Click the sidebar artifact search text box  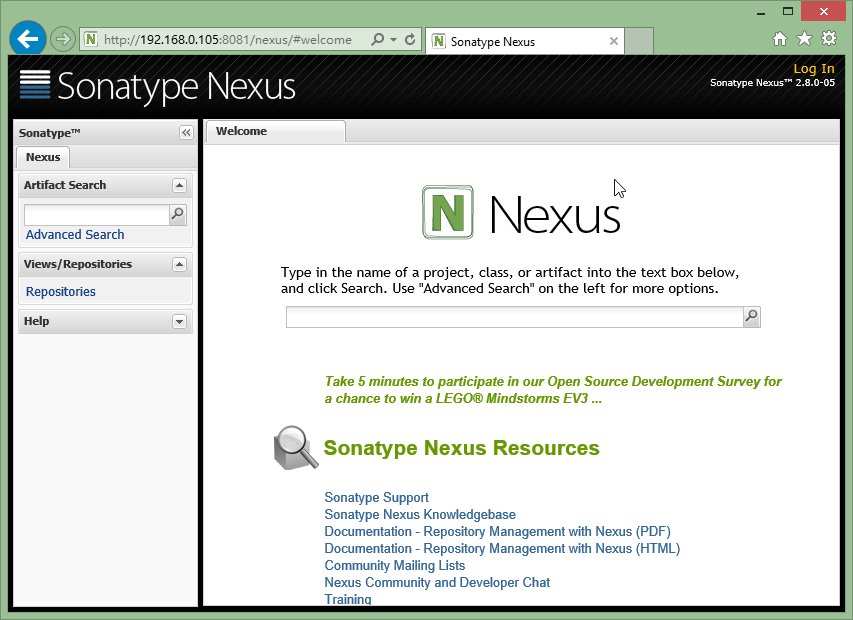(x=97, y=215)
